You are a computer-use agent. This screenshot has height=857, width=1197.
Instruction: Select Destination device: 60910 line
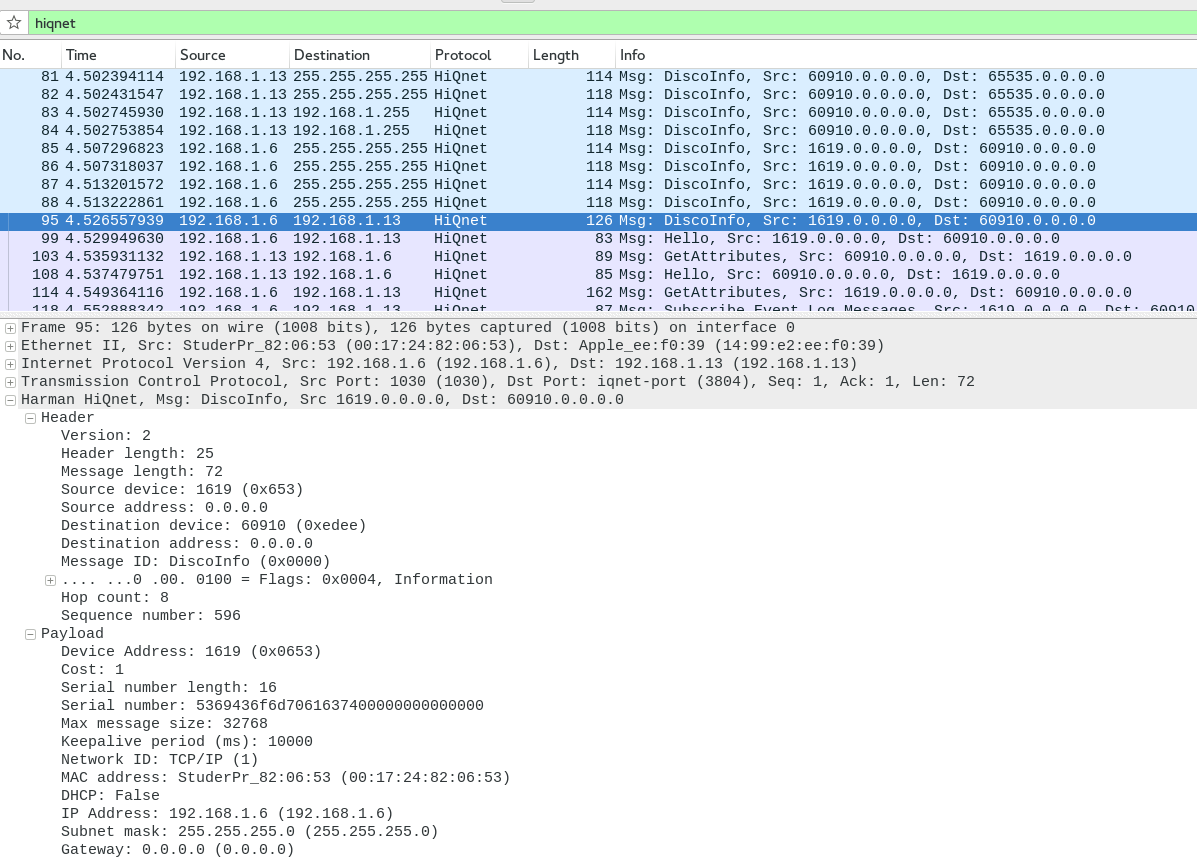pos(214,526)
